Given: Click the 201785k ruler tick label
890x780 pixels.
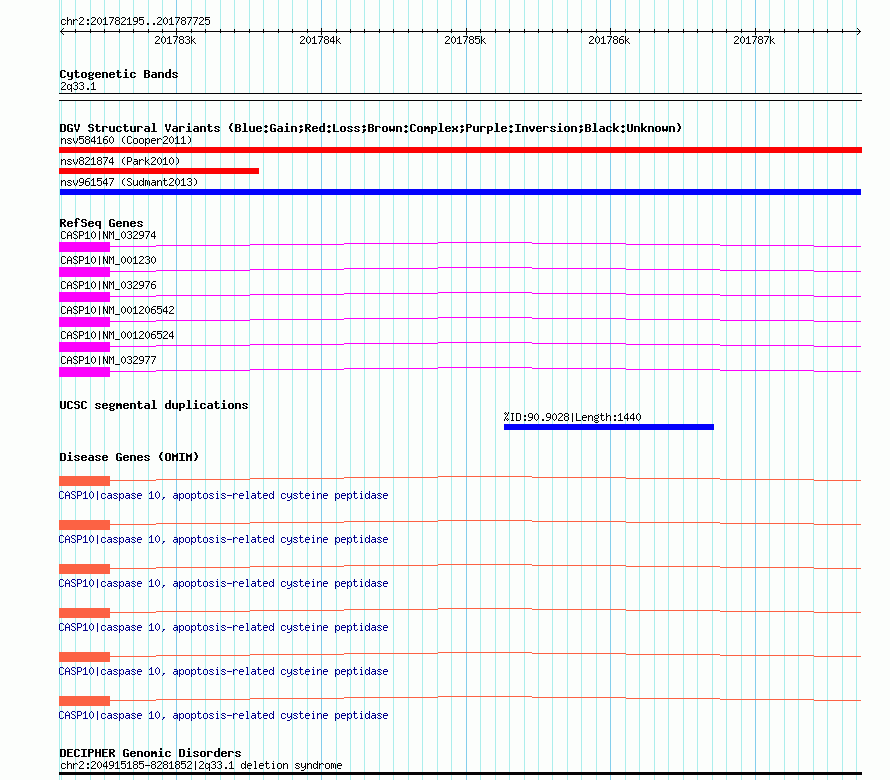Looking at the screenshot, I should click(465, 40).
